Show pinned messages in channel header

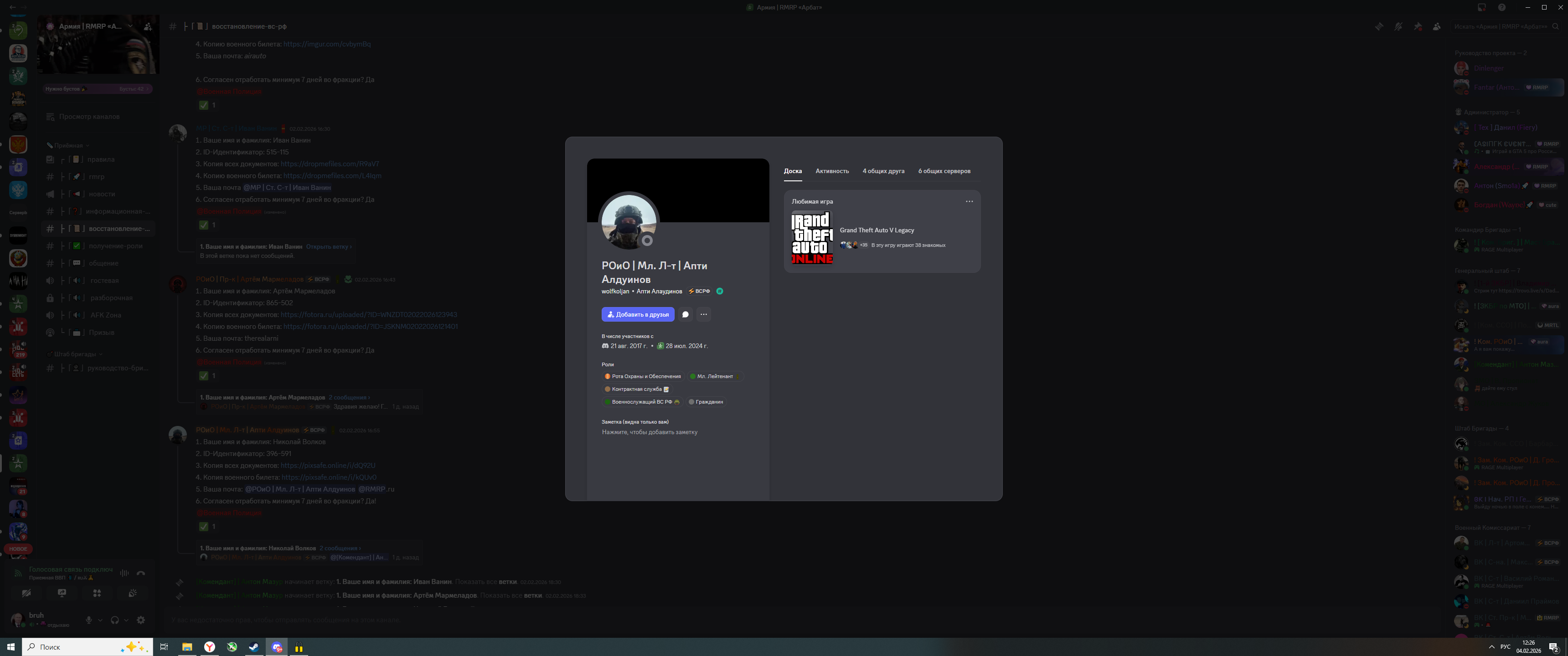click(x=1418, y=26)
